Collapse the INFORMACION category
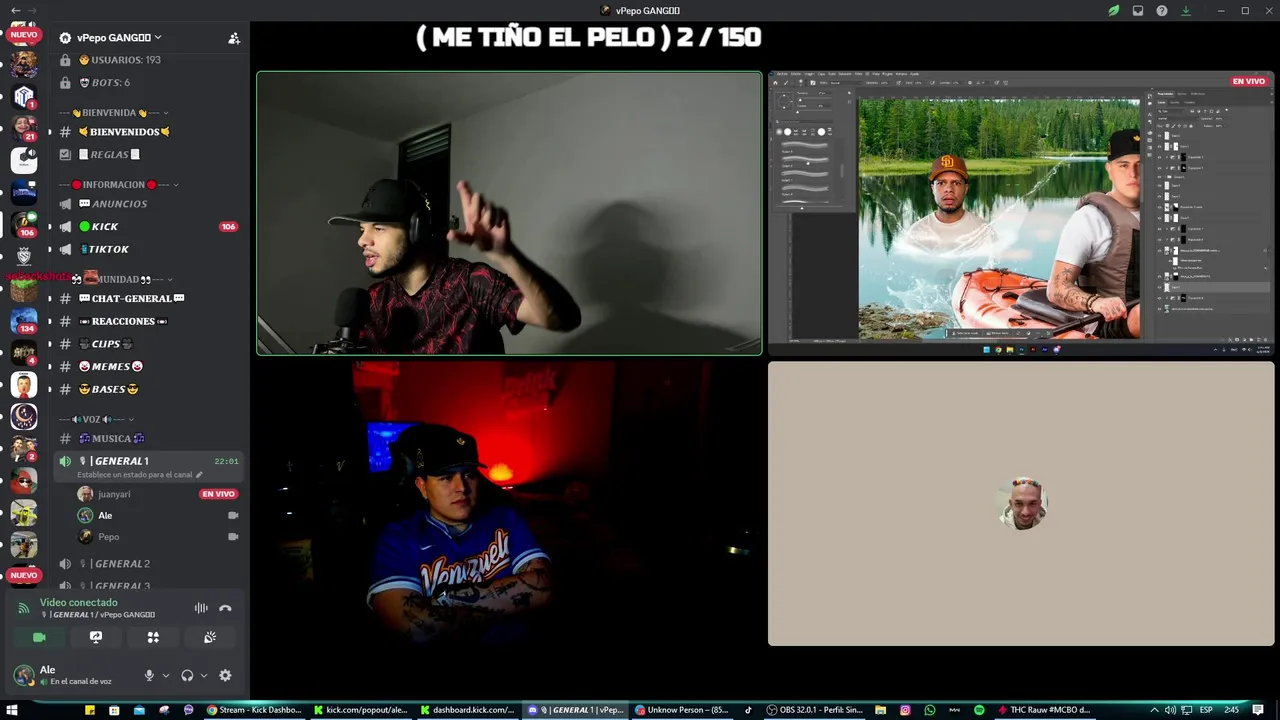The height and width of the screenshot is (720, 1280). point(119,185)
